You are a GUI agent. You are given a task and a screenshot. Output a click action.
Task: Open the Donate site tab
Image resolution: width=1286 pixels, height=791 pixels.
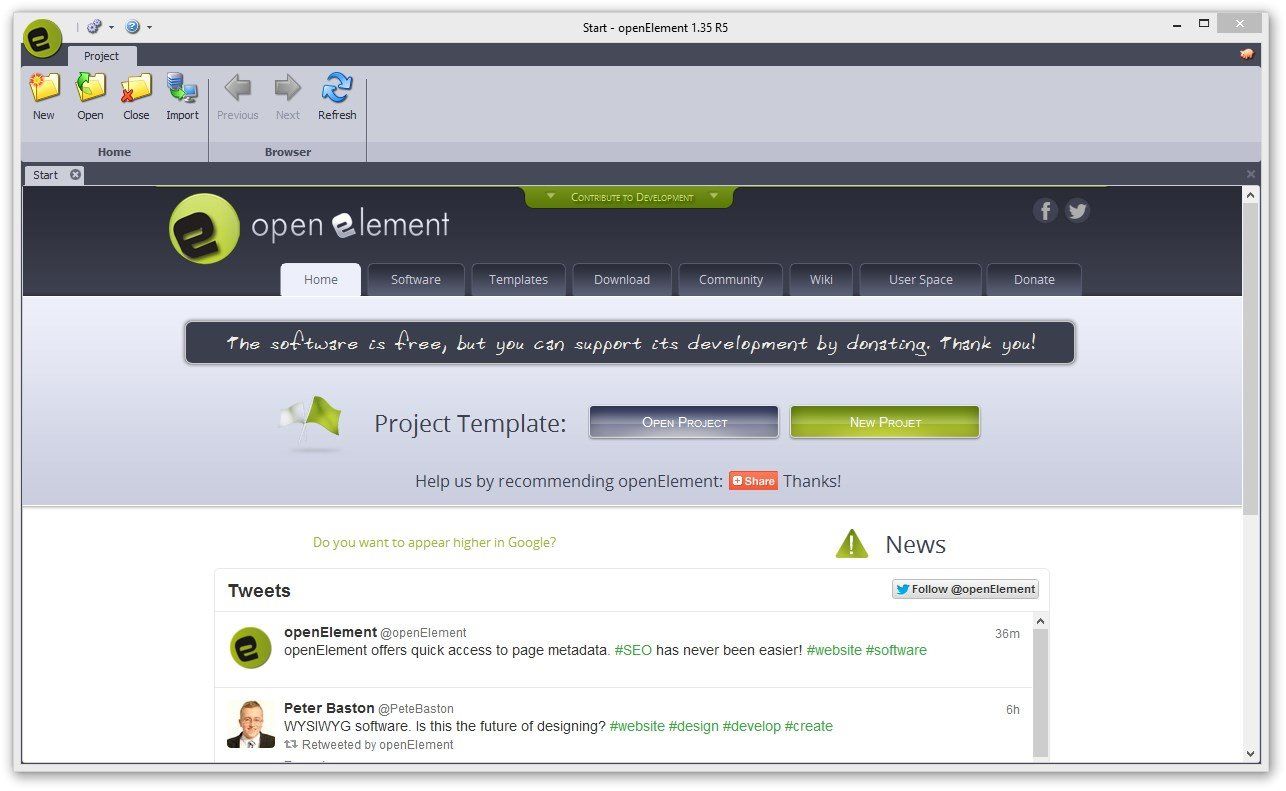[x=1034, y=280]
